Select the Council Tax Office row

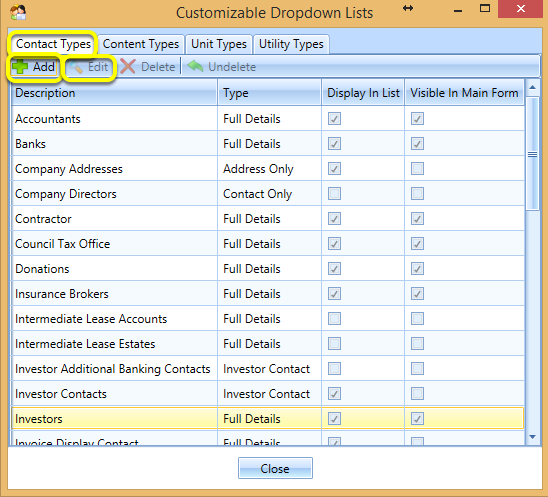[268, 244]
